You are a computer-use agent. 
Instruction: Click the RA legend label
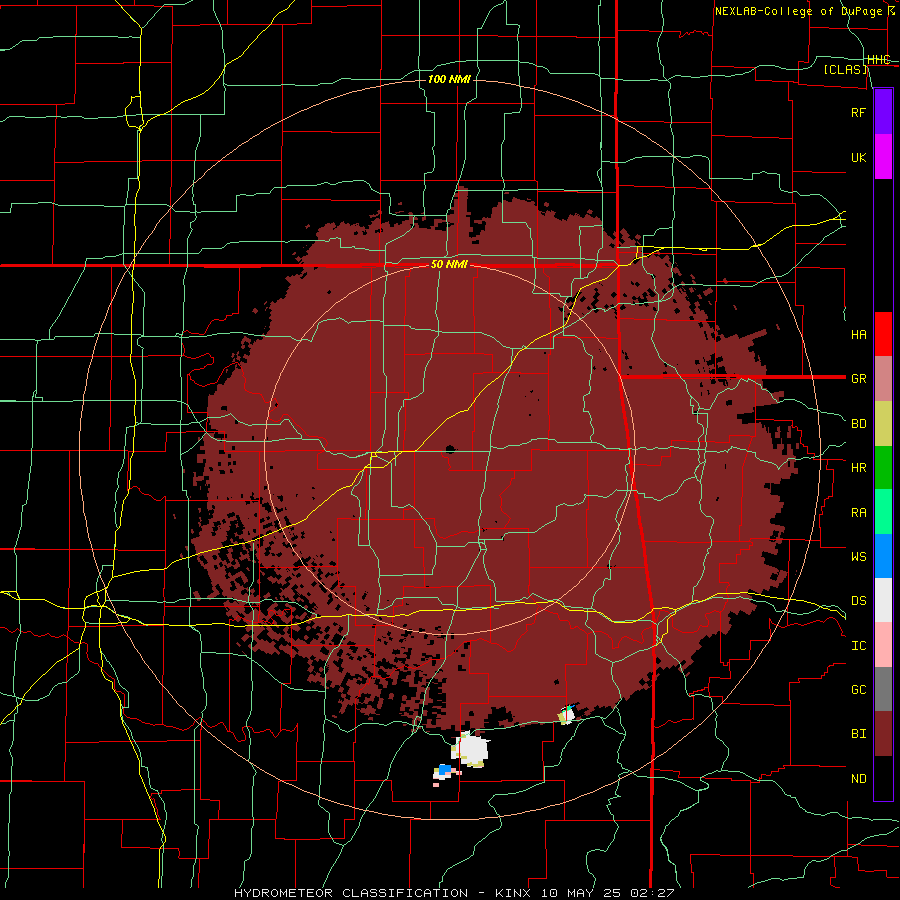tap(858, 513)
